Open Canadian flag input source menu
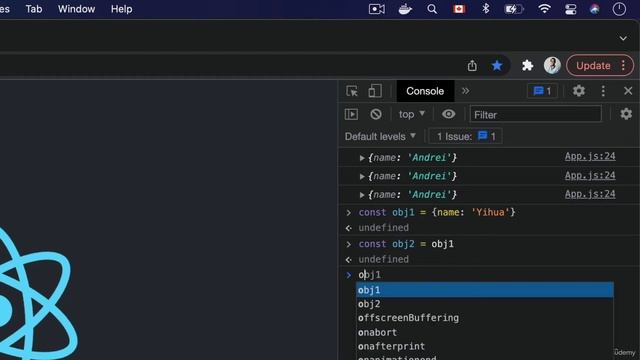 click(x=459, y=9)
